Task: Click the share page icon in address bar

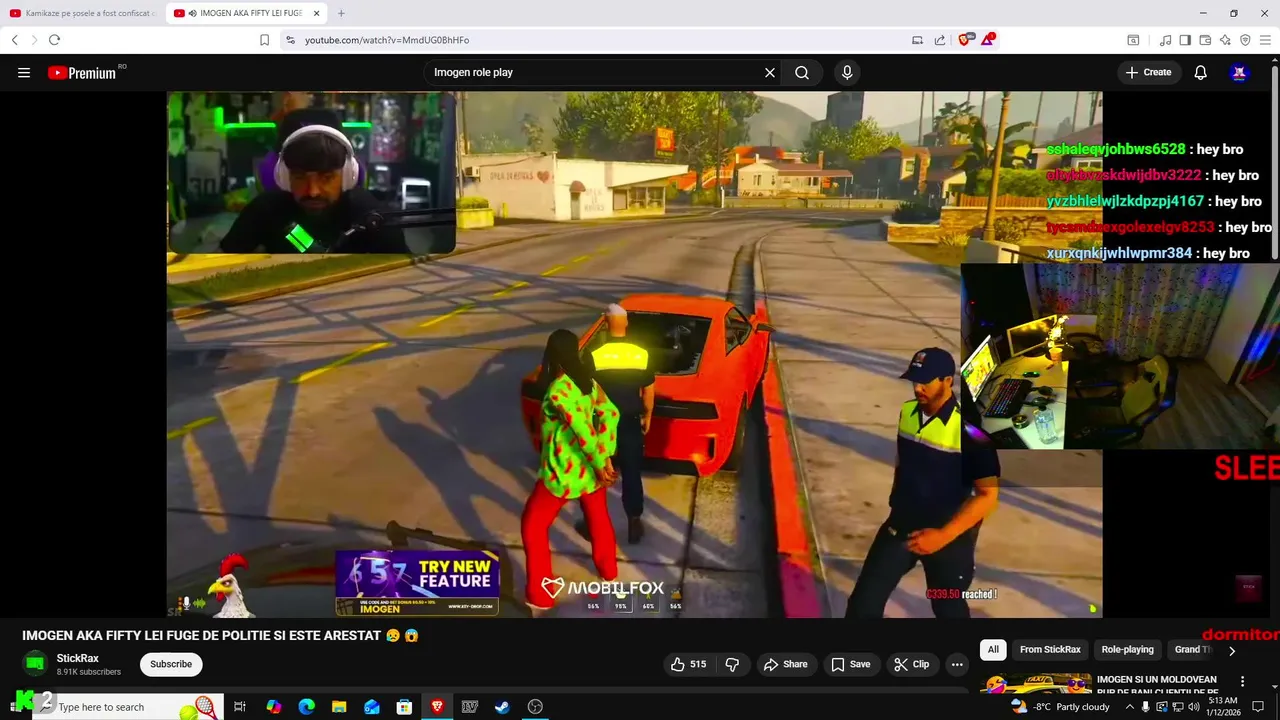Action: coord(940,40)
